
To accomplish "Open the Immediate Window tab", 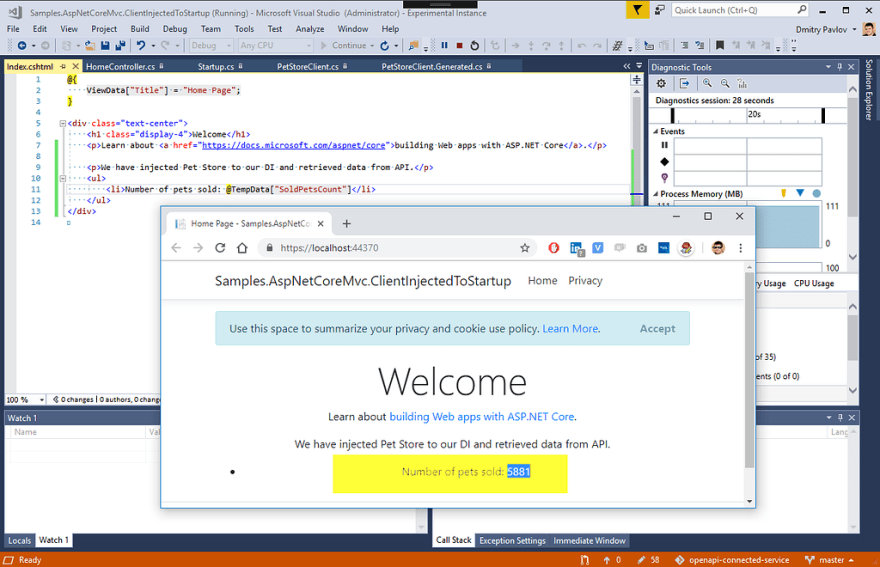I will point(589,541).
